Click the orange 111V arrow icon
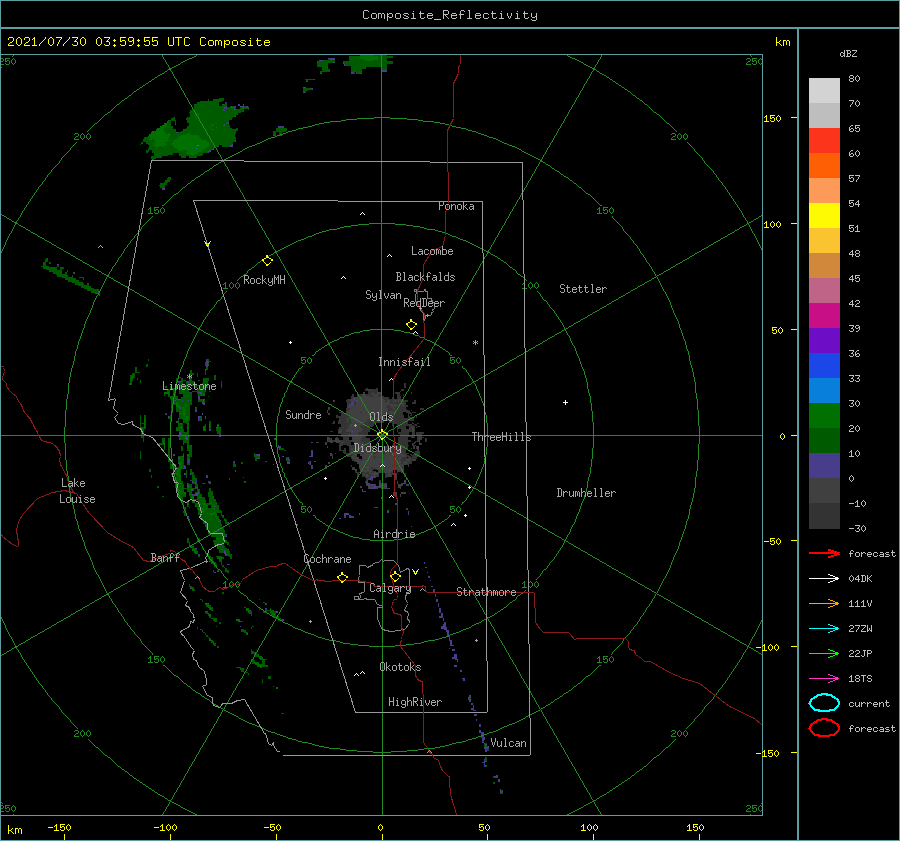Image resolution: width=900 pixels, height=841 pixels. click(824, 603)
